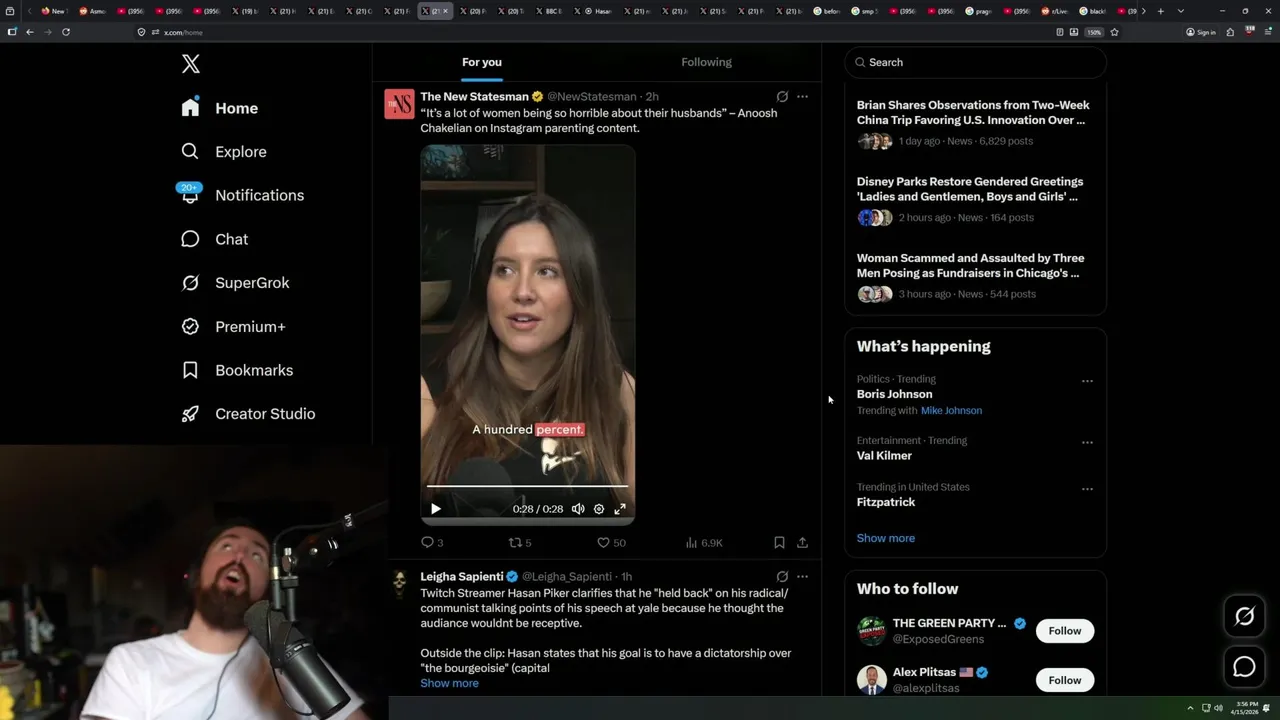This screenshot has height=720, width=1280.
Task: Switch to the For you tab
Action: [x=482, y=62]
